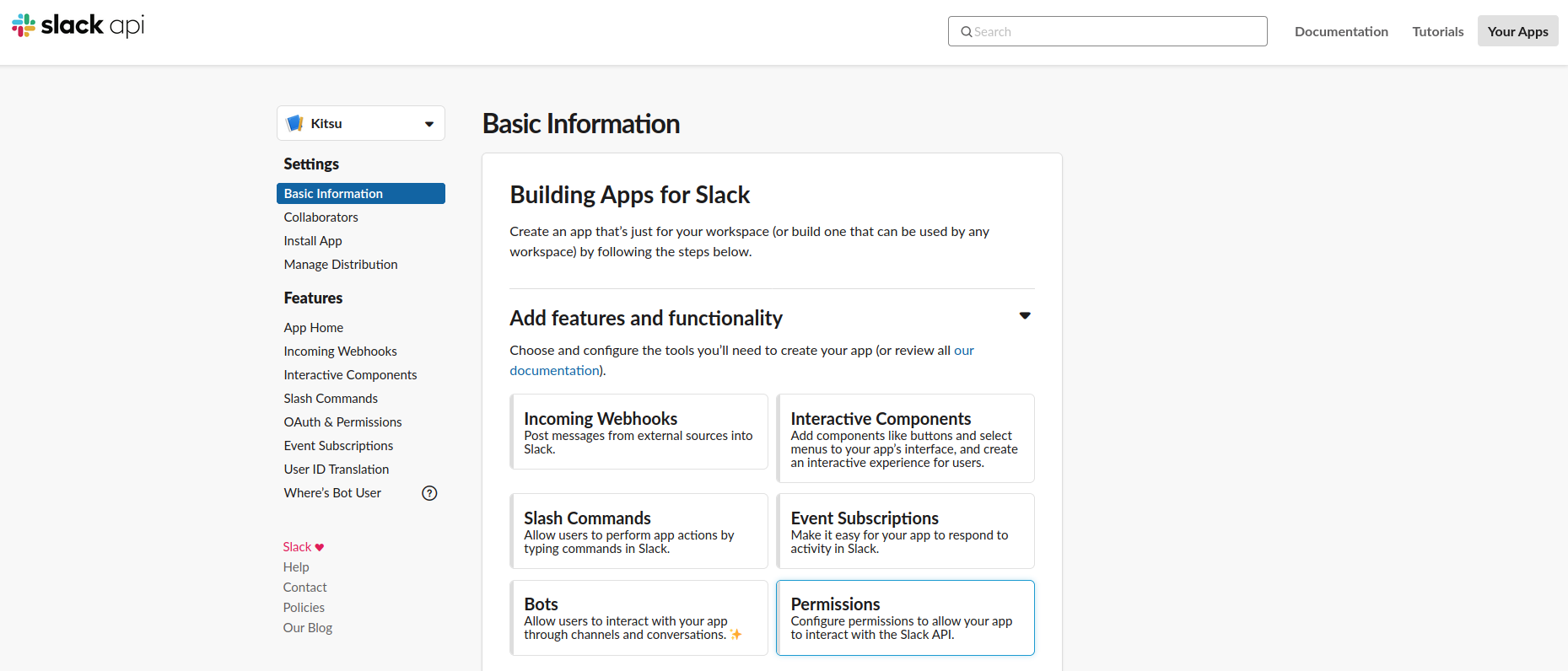Screen dimensions: 1568x671
Task: Click the Settings sidebar heading
Action: (311, 164)
